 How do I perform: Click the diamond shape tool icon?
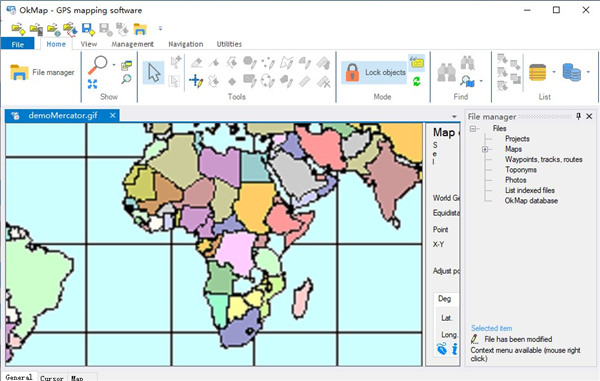232,81
